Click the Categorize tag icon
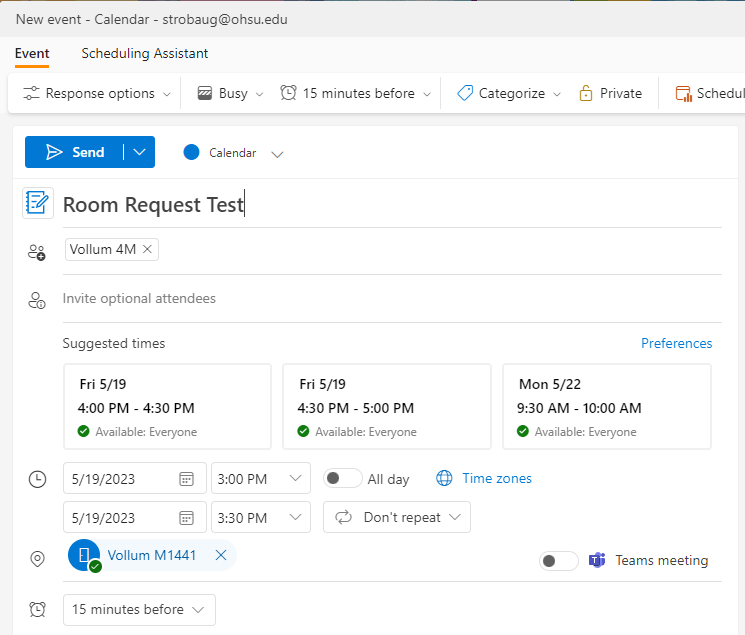The height and width of the screenshot is (635, 745). (464, 93)
